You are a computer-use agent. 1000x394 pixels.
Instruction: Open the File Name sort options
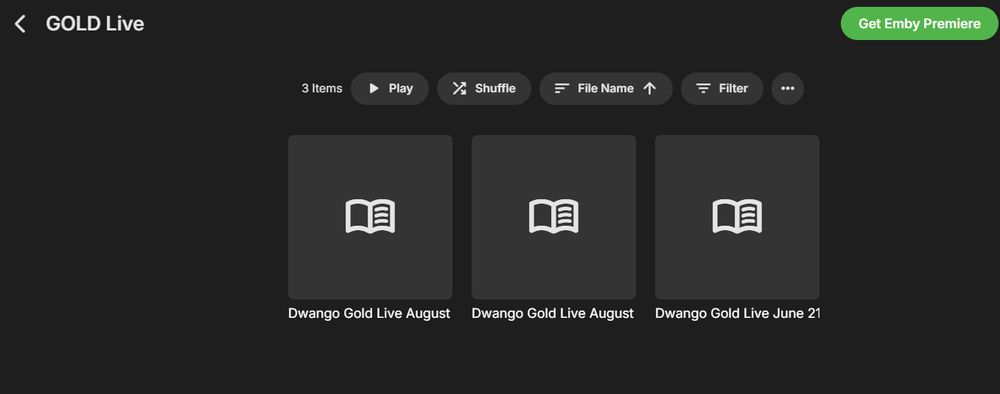(606, 89)
